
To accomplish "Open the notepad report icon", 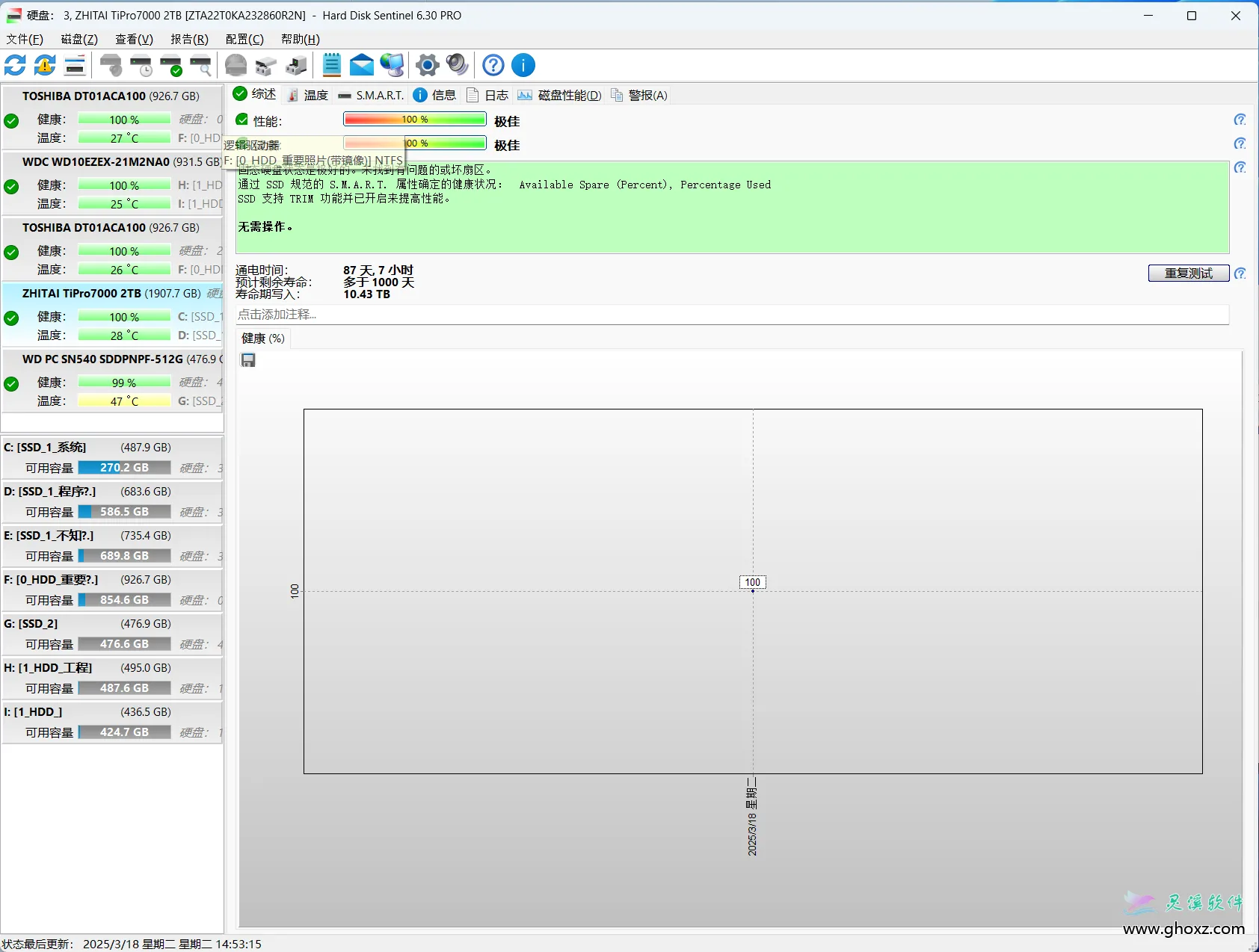I will [332, 65].
